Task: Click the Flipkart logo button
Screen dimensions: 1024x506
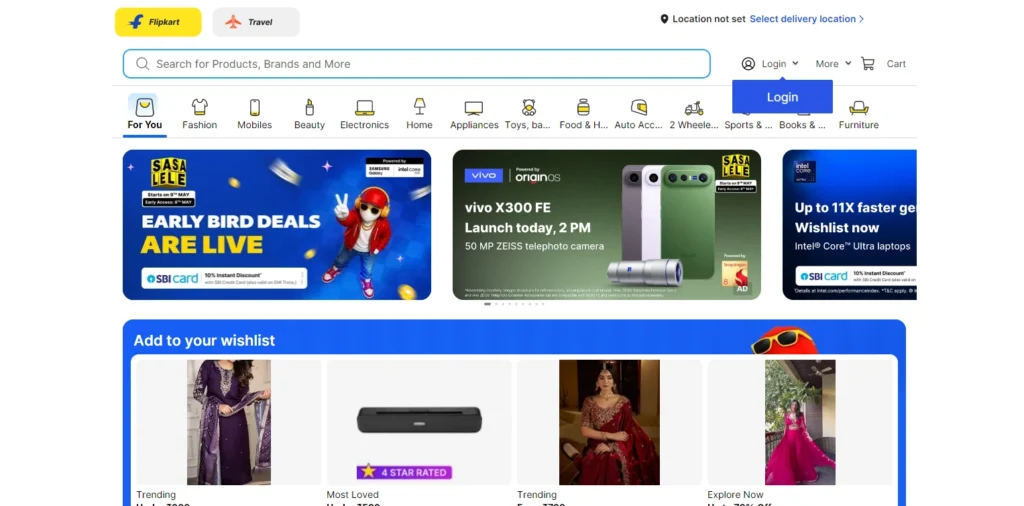Action: tap(158, 22)
